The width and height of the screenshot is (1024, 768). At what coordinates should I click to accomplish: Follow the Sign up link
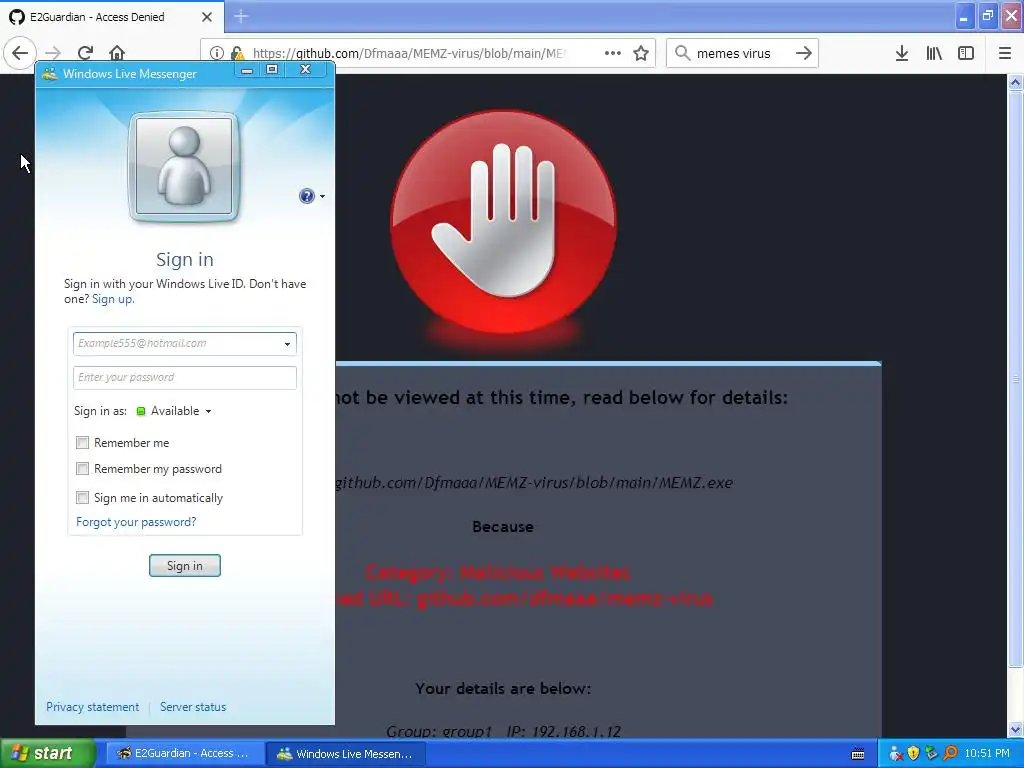point(112,299)
